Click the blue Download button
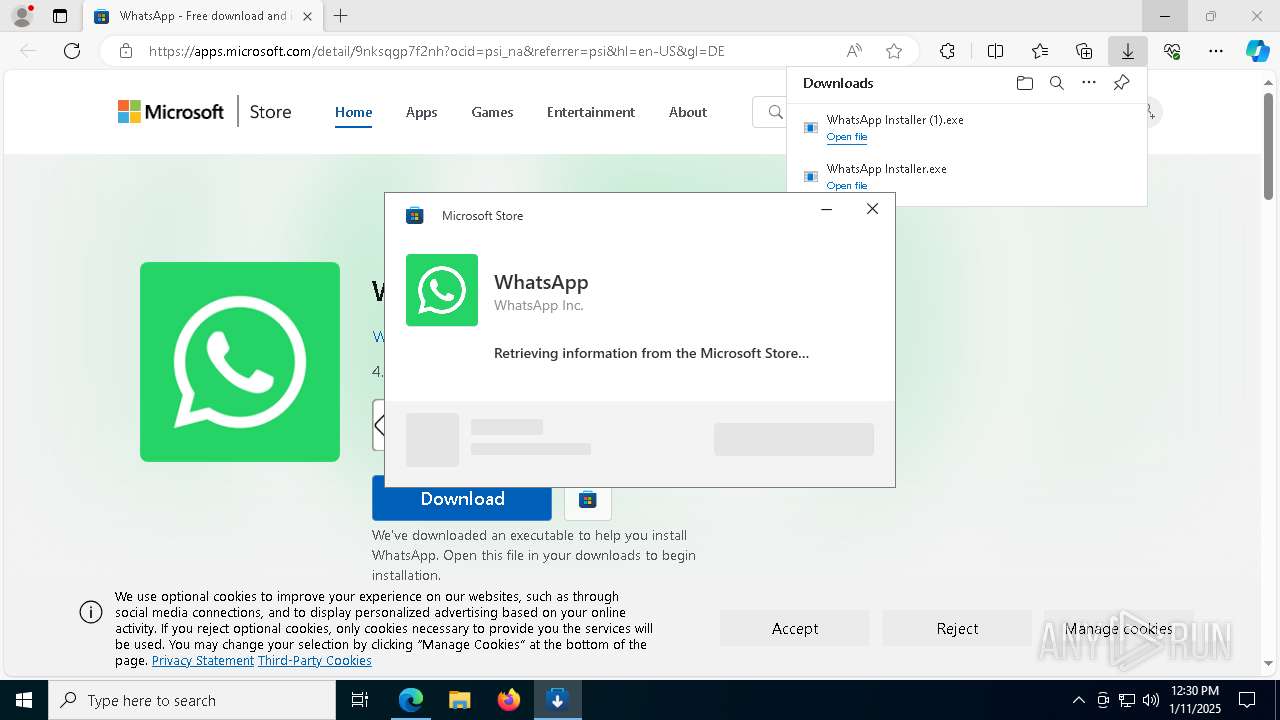 (462, 499)
